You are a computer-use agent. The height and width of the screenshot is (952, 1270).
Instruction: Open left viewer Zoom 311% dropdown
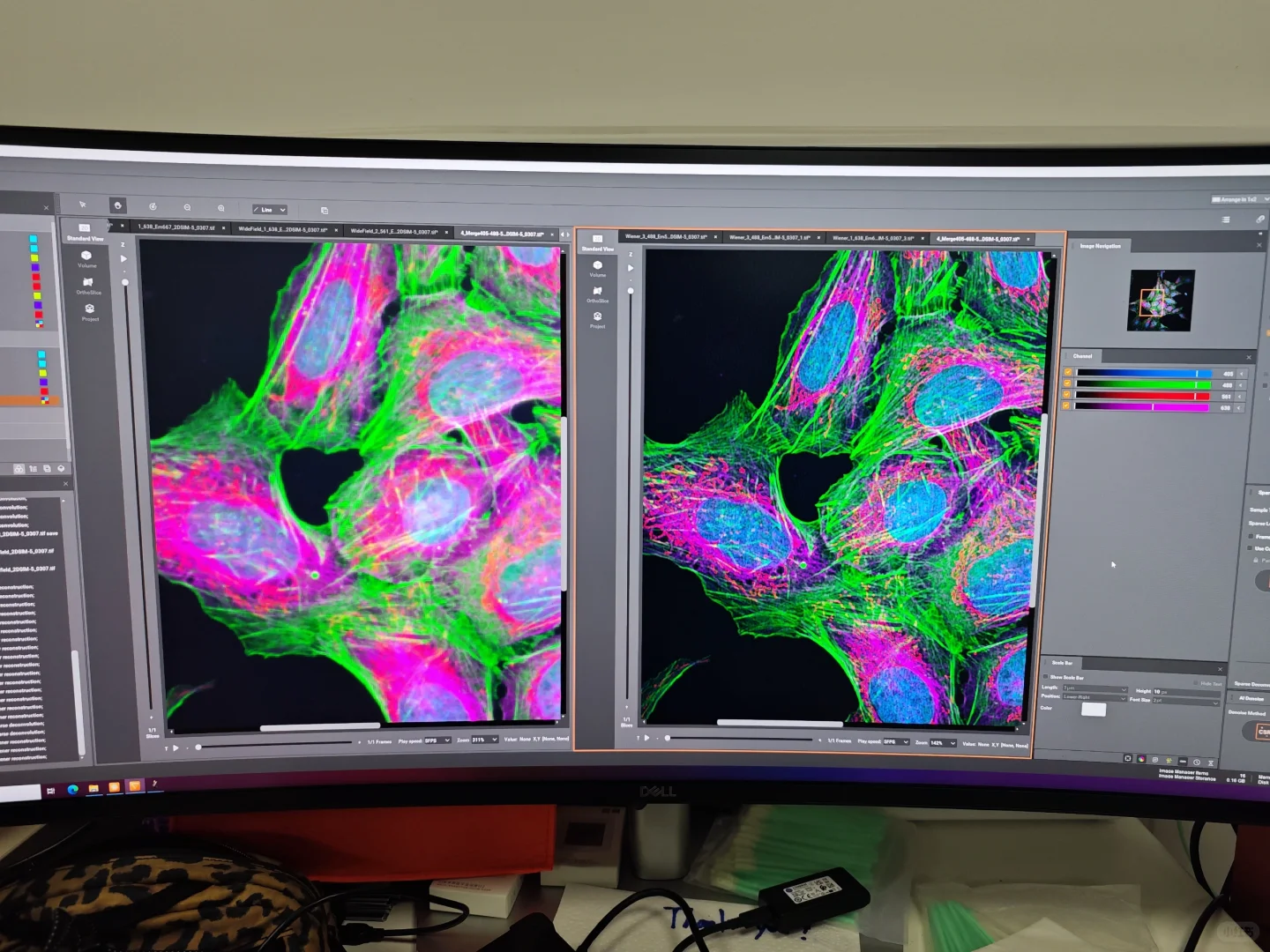[x=485, y=740]
